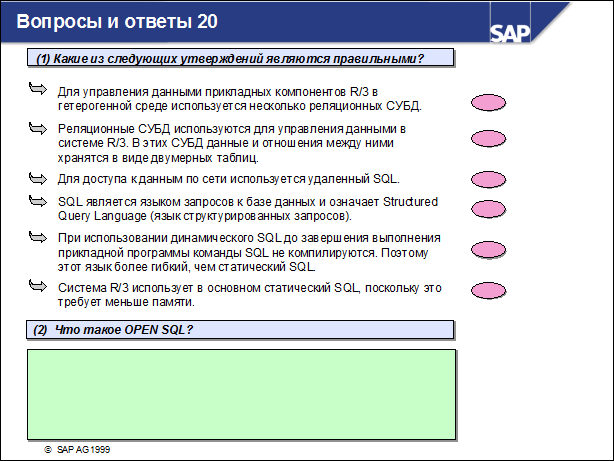Click statement text about dynamic SQL flexibility
Image resolution: width=614 pixels, height=461 pixels.
[248, 252]
